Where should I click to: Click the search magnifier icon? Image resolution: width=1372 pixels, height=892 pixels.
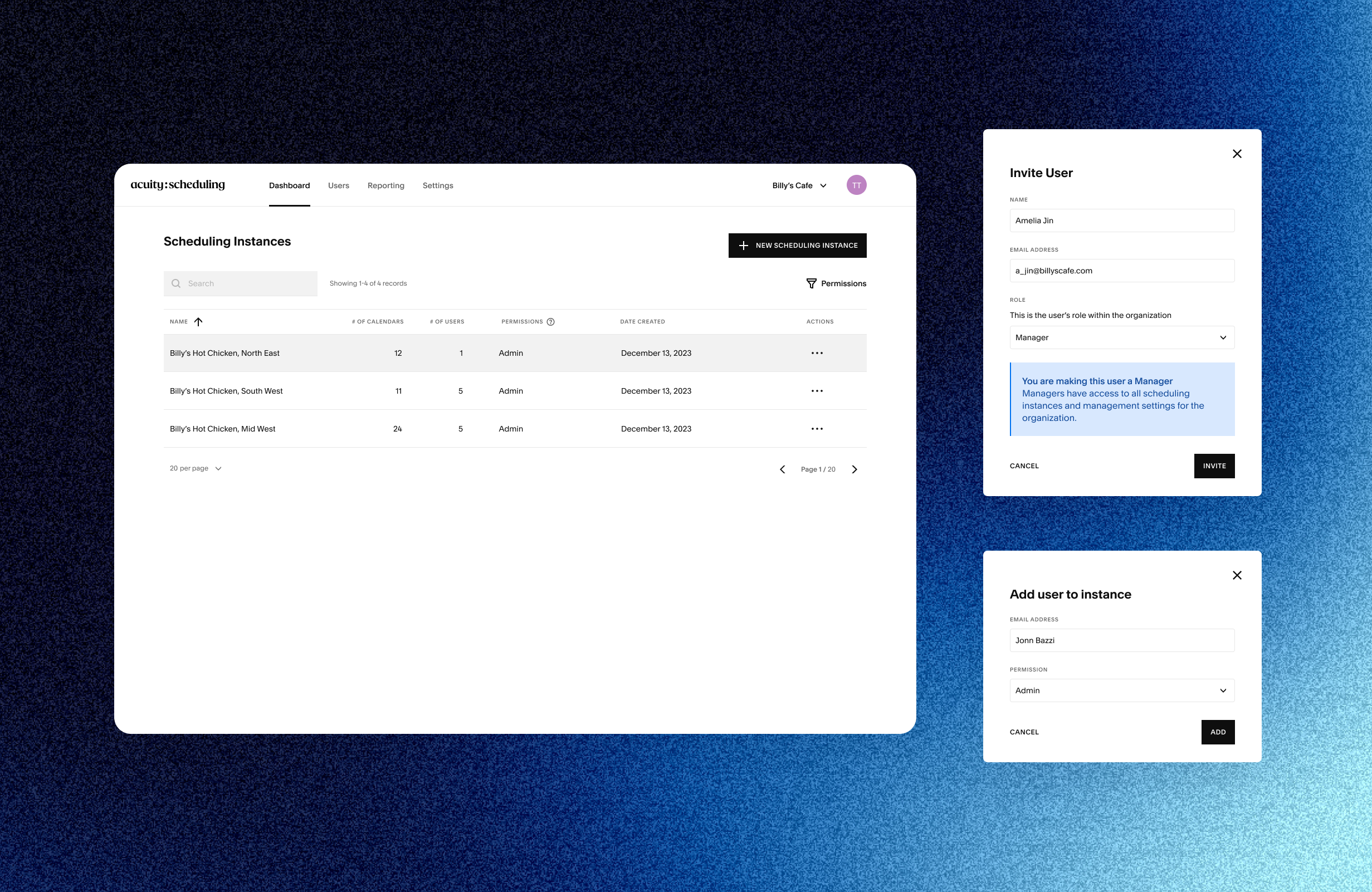176,283
